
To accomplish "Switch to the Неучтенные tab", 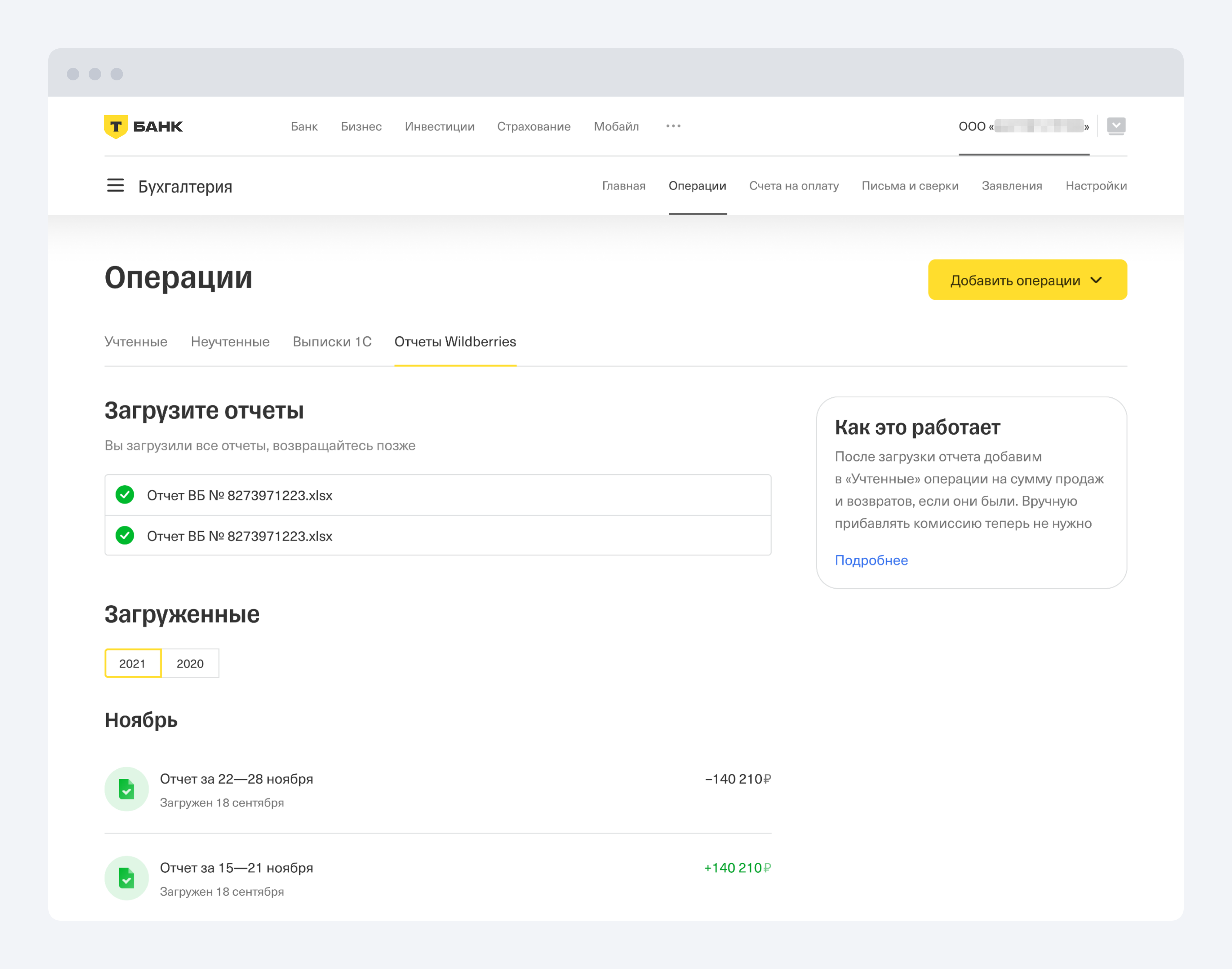I will click(230, 341).
